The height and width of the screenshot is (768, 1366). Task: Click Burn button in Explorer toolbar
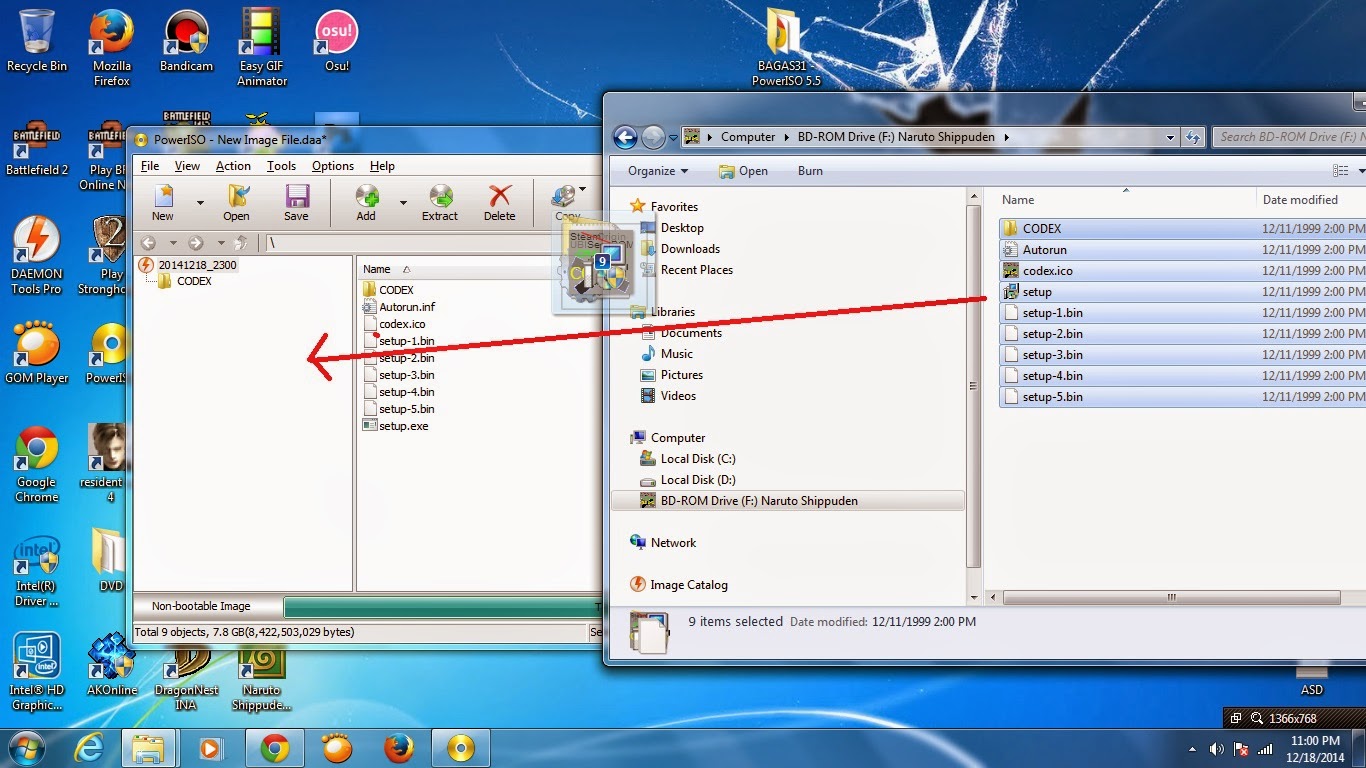point(810,171)
